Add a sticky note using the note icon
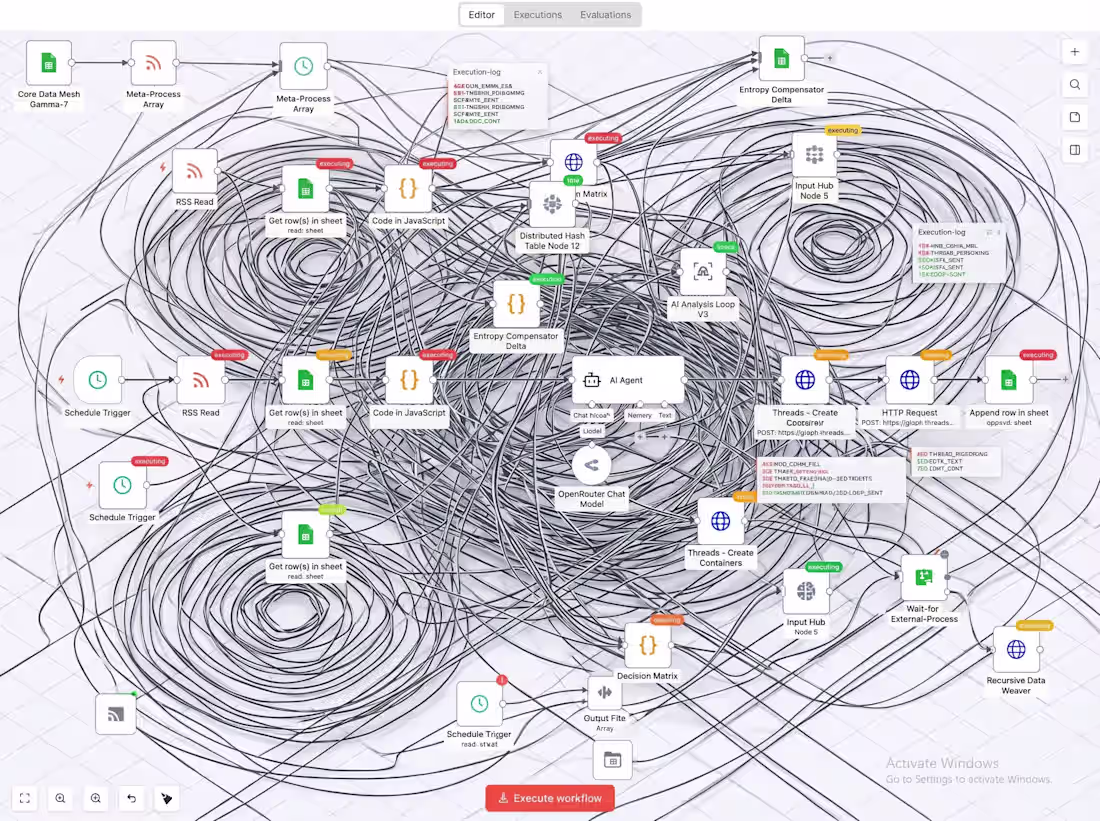This screenshot has width=1100, height=821. pos(1075,117)
